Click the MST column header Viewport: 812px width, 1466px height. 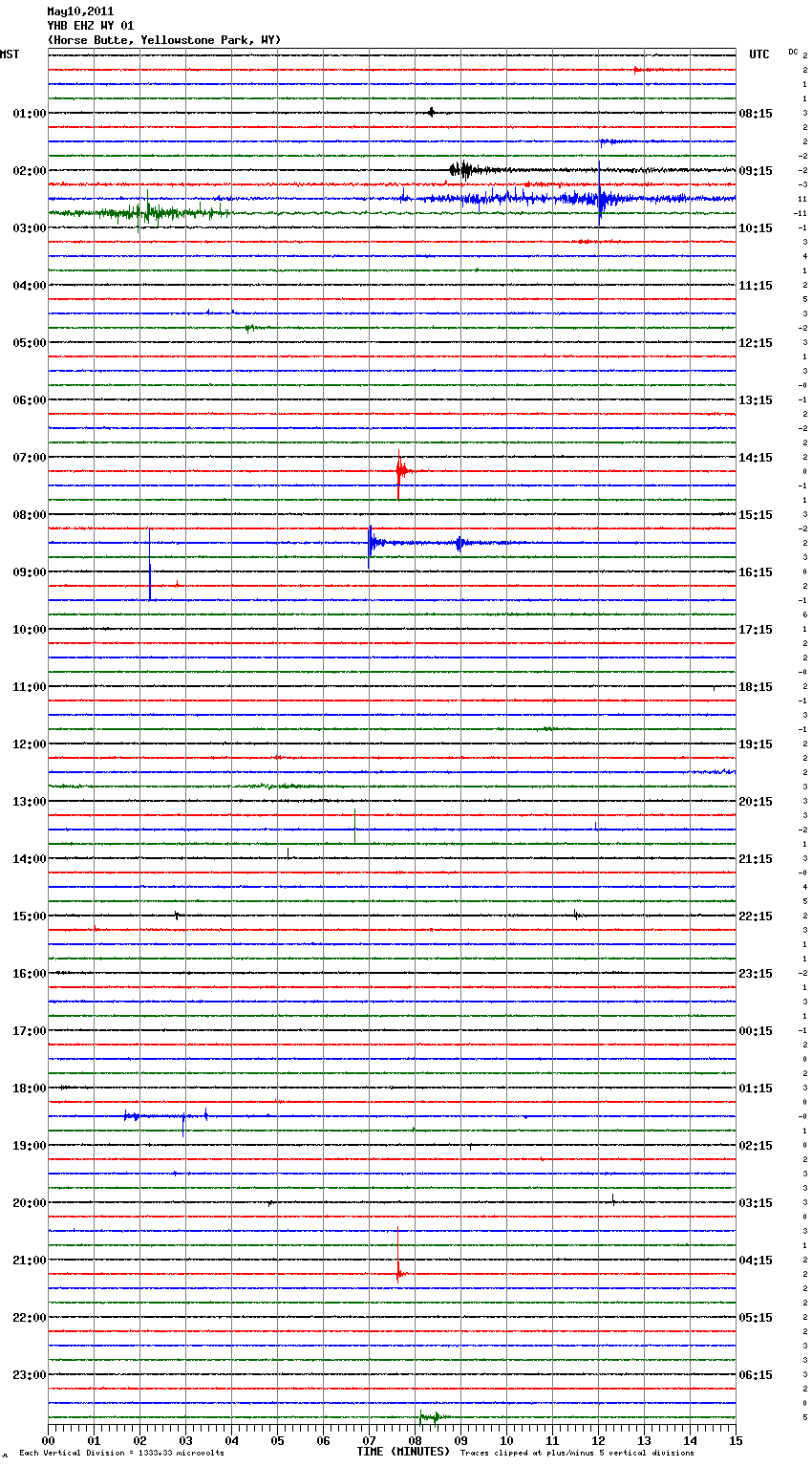tap(10, 54)
